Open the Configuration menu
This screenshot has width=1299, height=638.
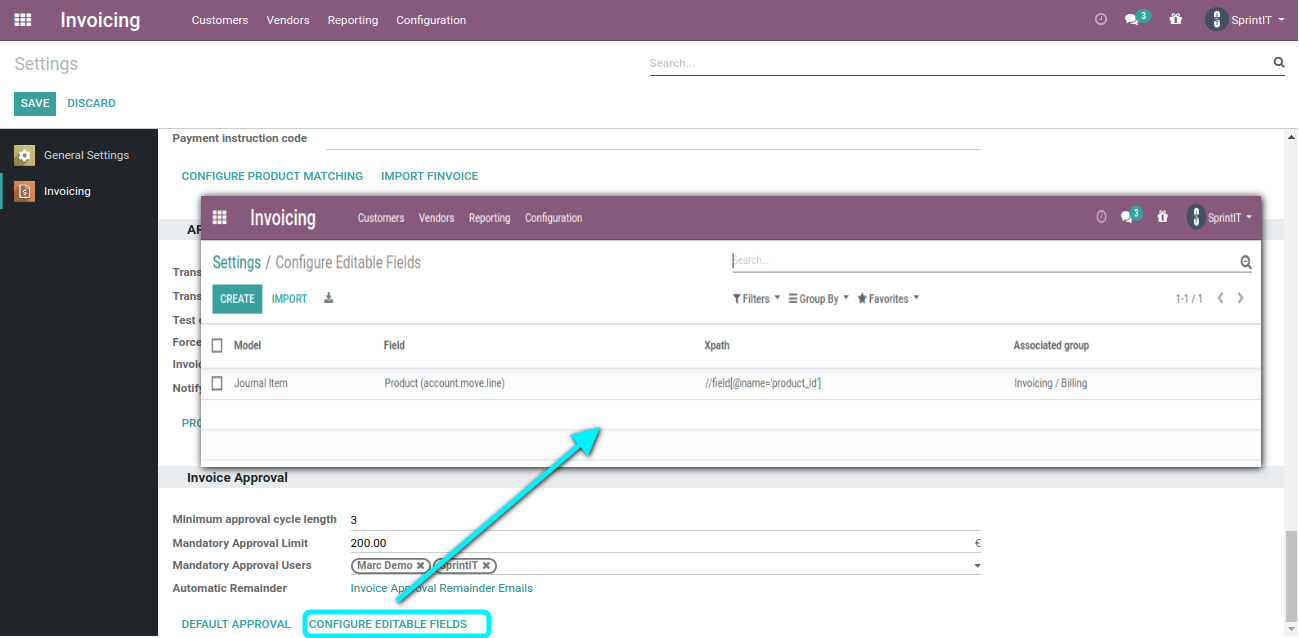tap(431, 19)
